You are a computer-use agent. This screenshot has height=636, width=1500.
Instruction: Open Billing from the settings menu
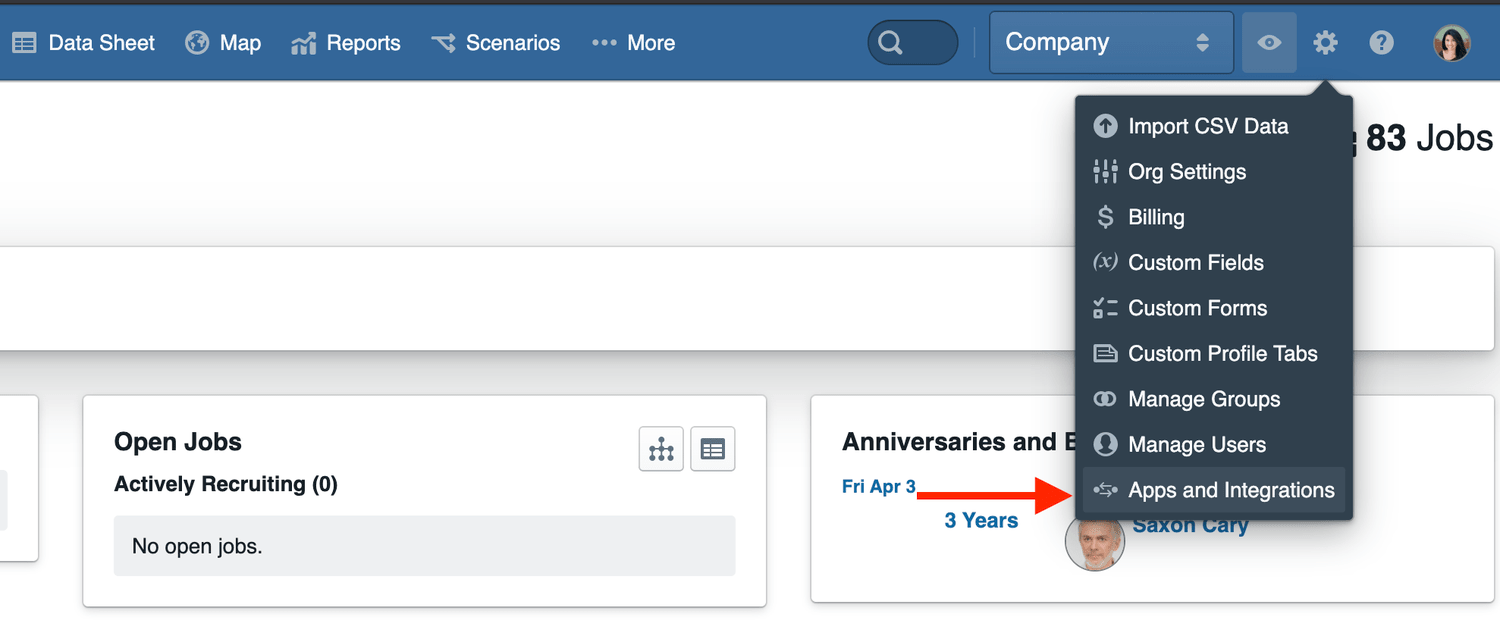1157,217
